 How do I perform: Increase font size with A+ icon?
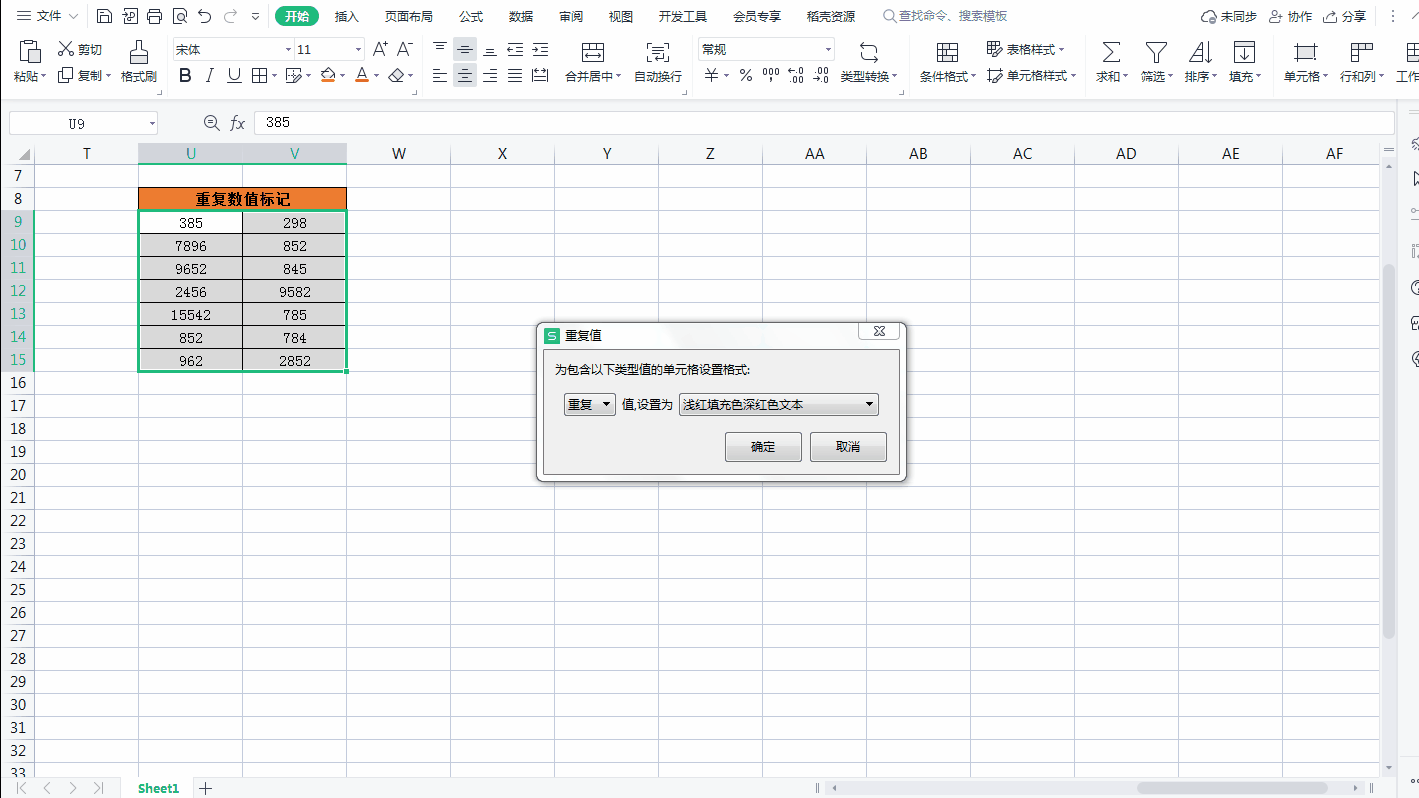[x=380, y=49]
